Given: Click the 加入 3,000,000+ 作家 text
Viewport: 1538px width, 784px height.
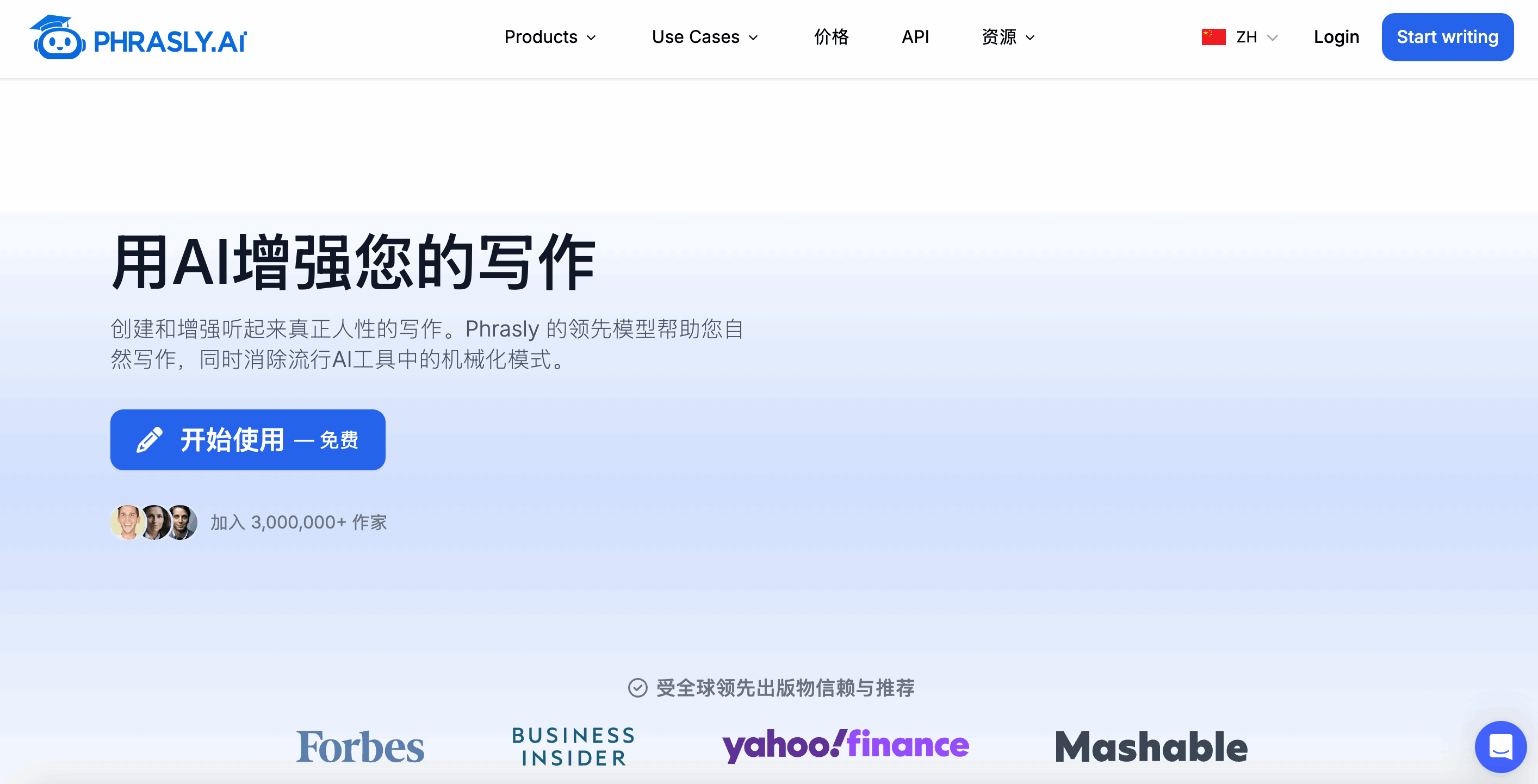Looking at the screenshot, I should point(299,522).
